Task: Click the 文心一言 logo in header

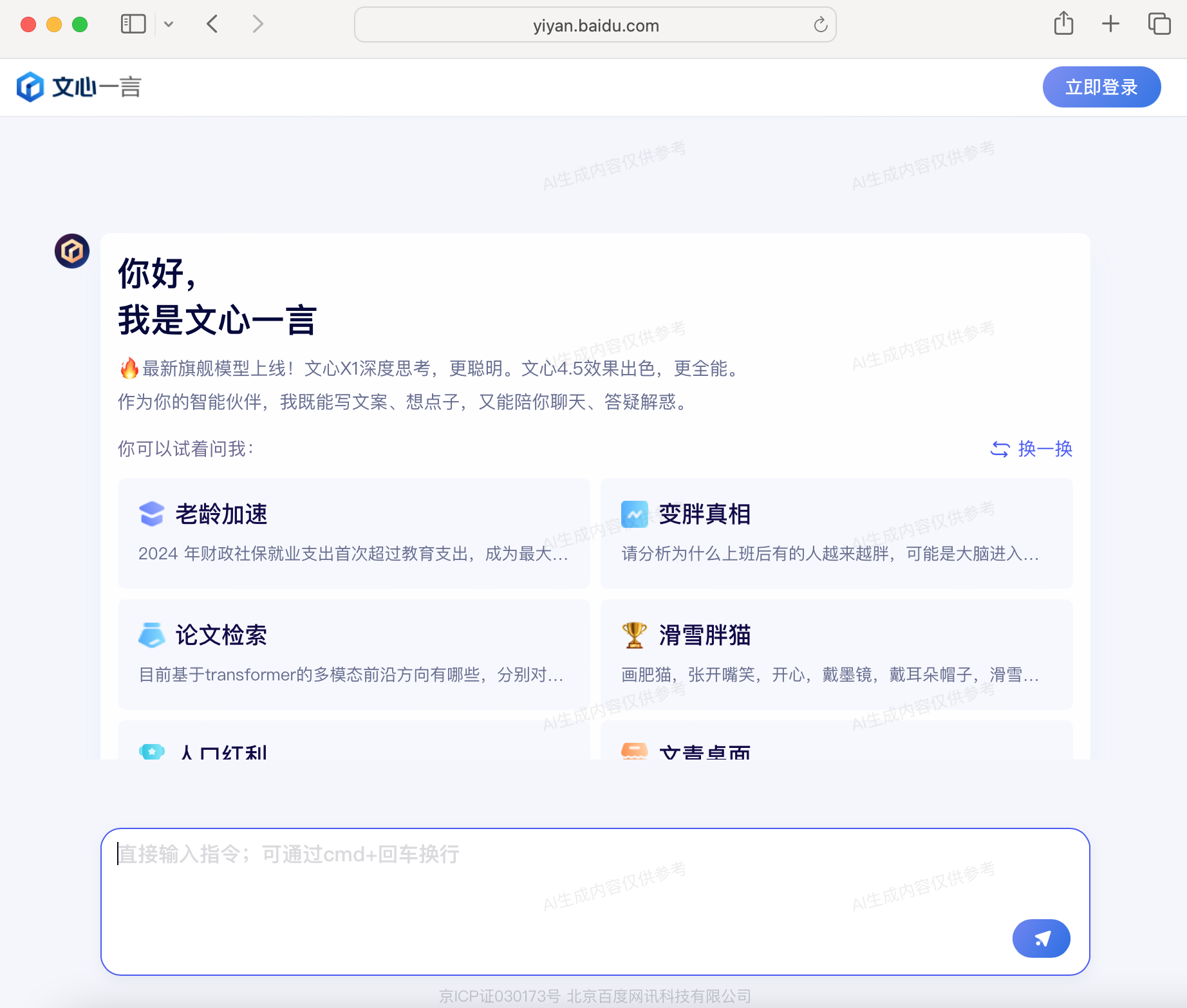Action: 79,87
